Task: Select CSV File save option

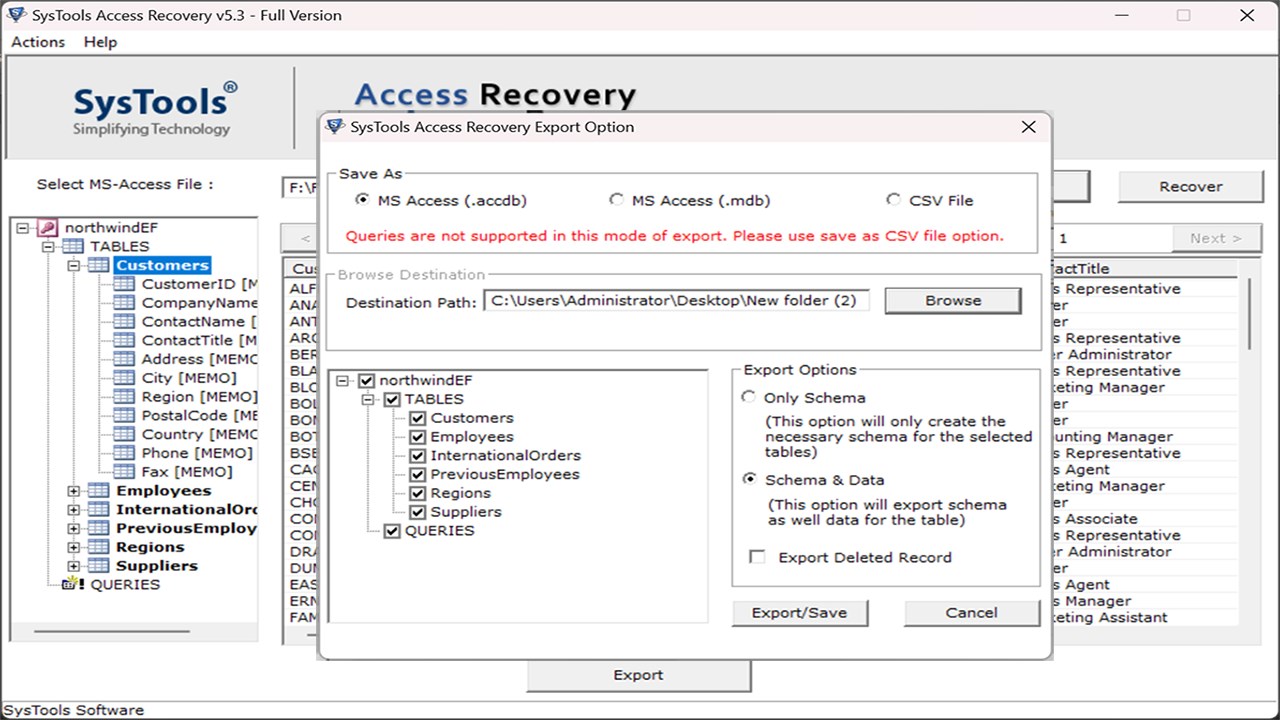Action: coord(893,200)
